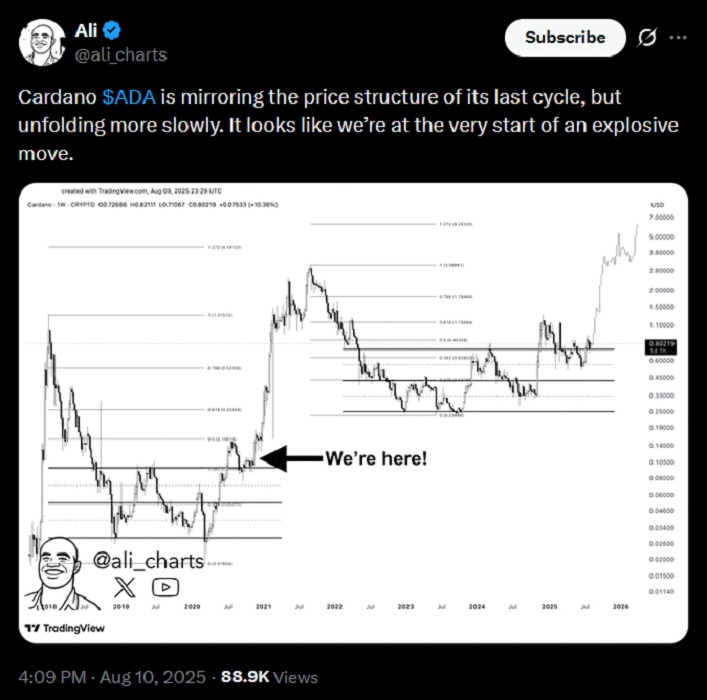Screen dimensions: 707x700
Task: Click the blue verified badge
Action: 112,30
